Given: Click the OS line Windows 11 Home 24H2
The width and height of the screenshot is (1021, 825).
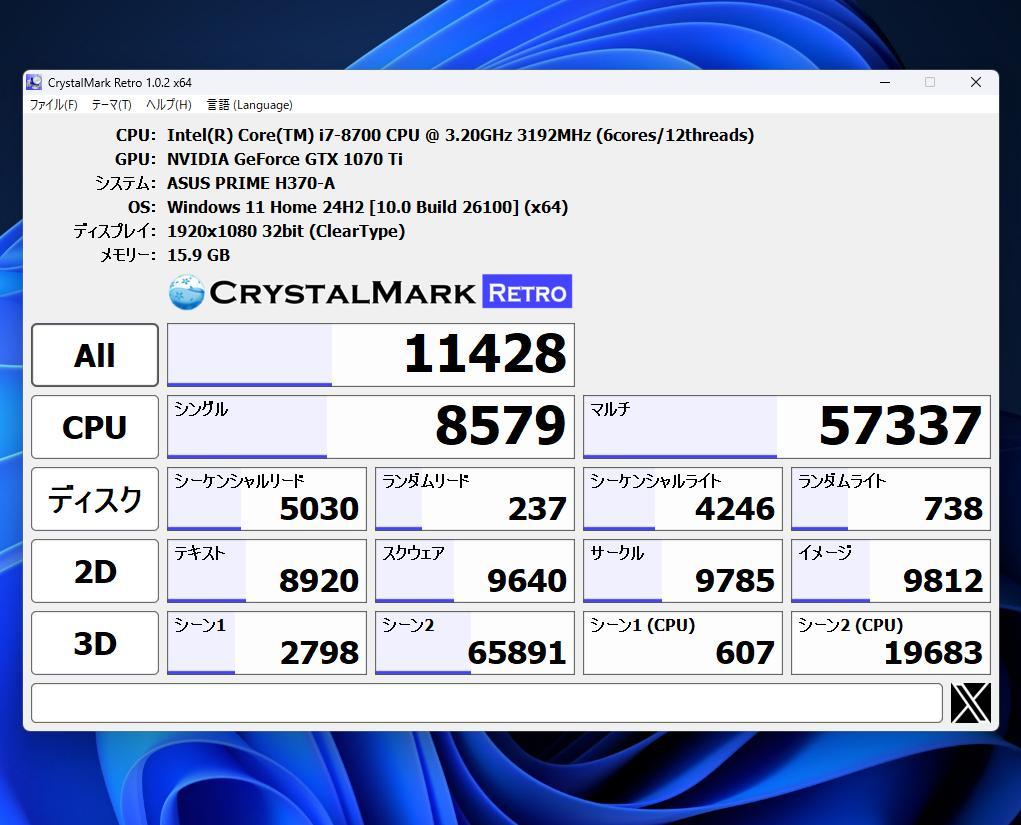Looking at the screenshot, I should click(x=367, y=207).
